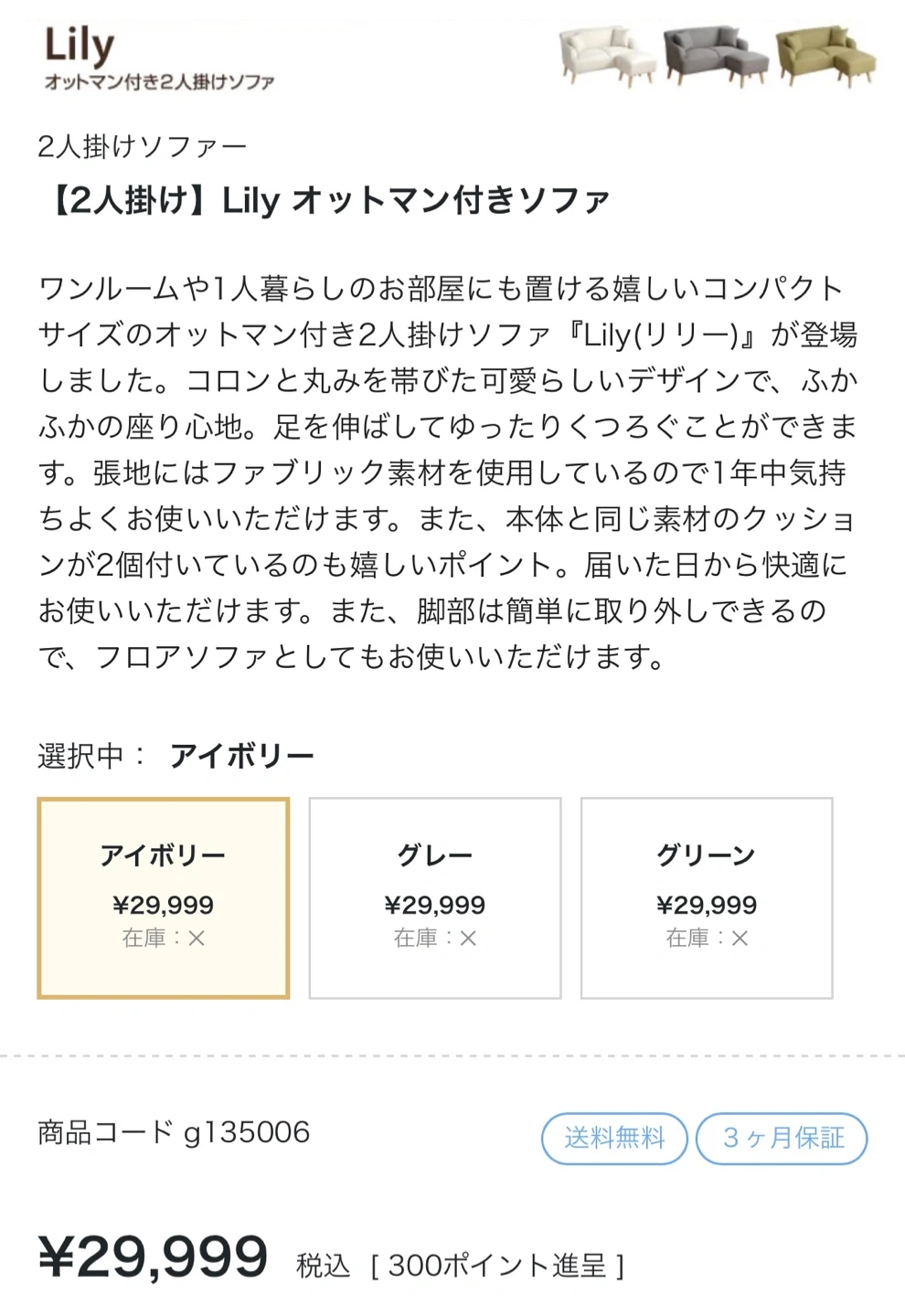Click the オットマン付き2人掛けソファ subtitle under logo
Viewport: 905px width, 1316px height.
159,82
